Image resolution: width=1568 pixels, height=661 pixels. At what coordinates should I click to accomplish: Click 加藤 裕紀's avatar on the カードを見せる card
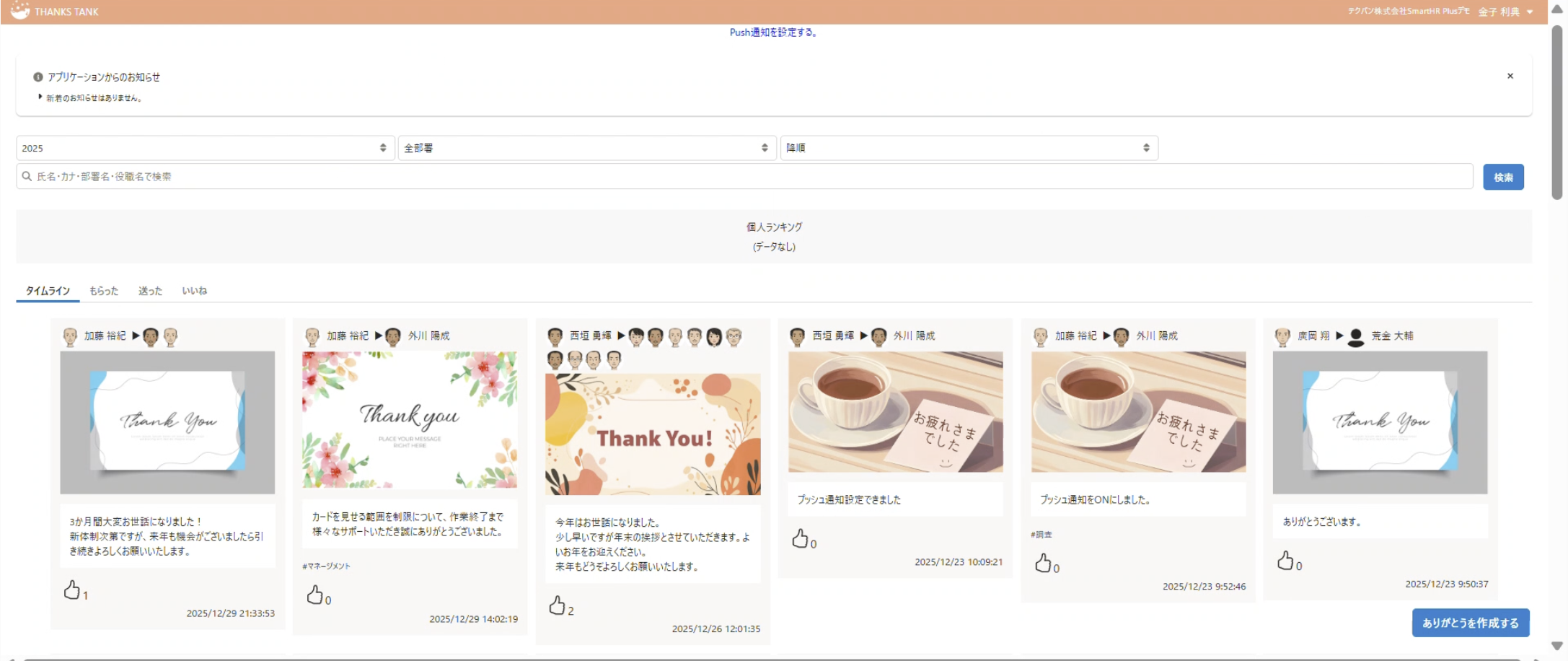pyautogui.click(x=312, y=336)
